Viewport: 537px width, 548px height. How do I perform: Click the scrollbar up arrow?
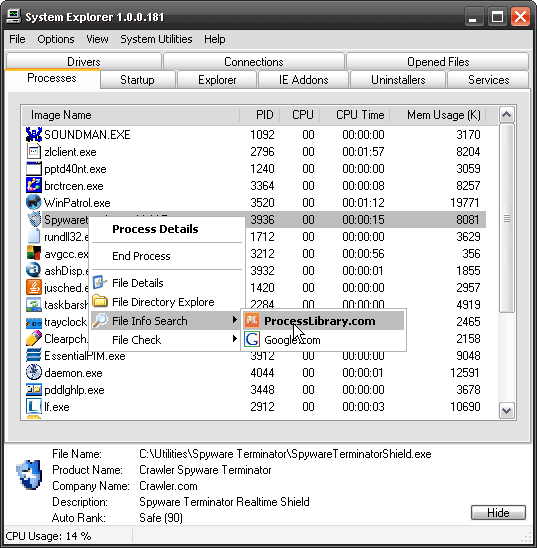[506, 115]
